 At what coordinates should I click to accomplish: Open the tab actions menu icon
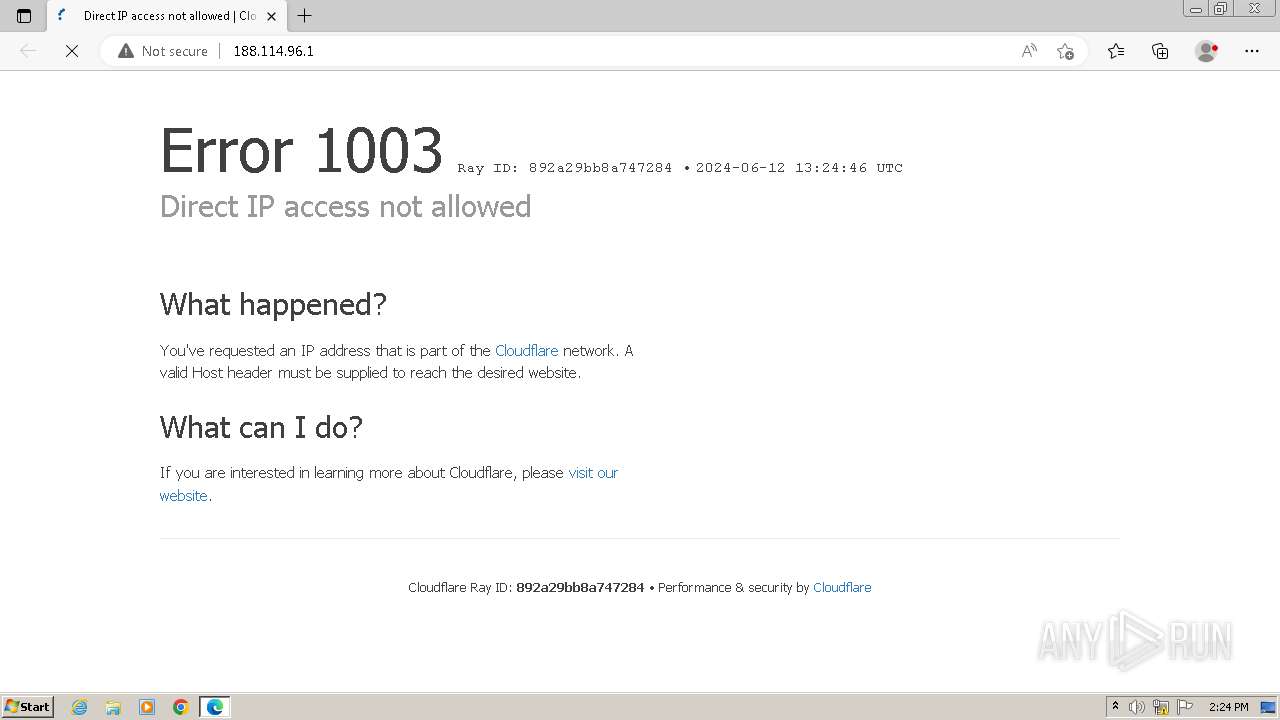pyautogui.click(x=24, y=16)
